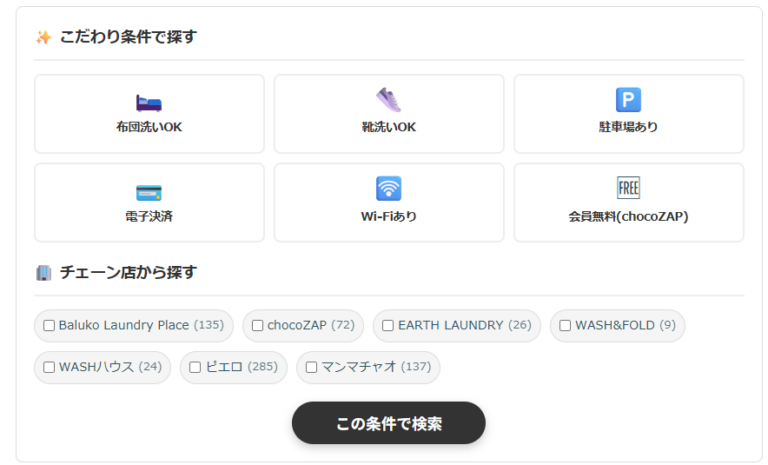Tick the EARTH LAUNDRY checkbox
768x465 pixels.
point(388,326)
